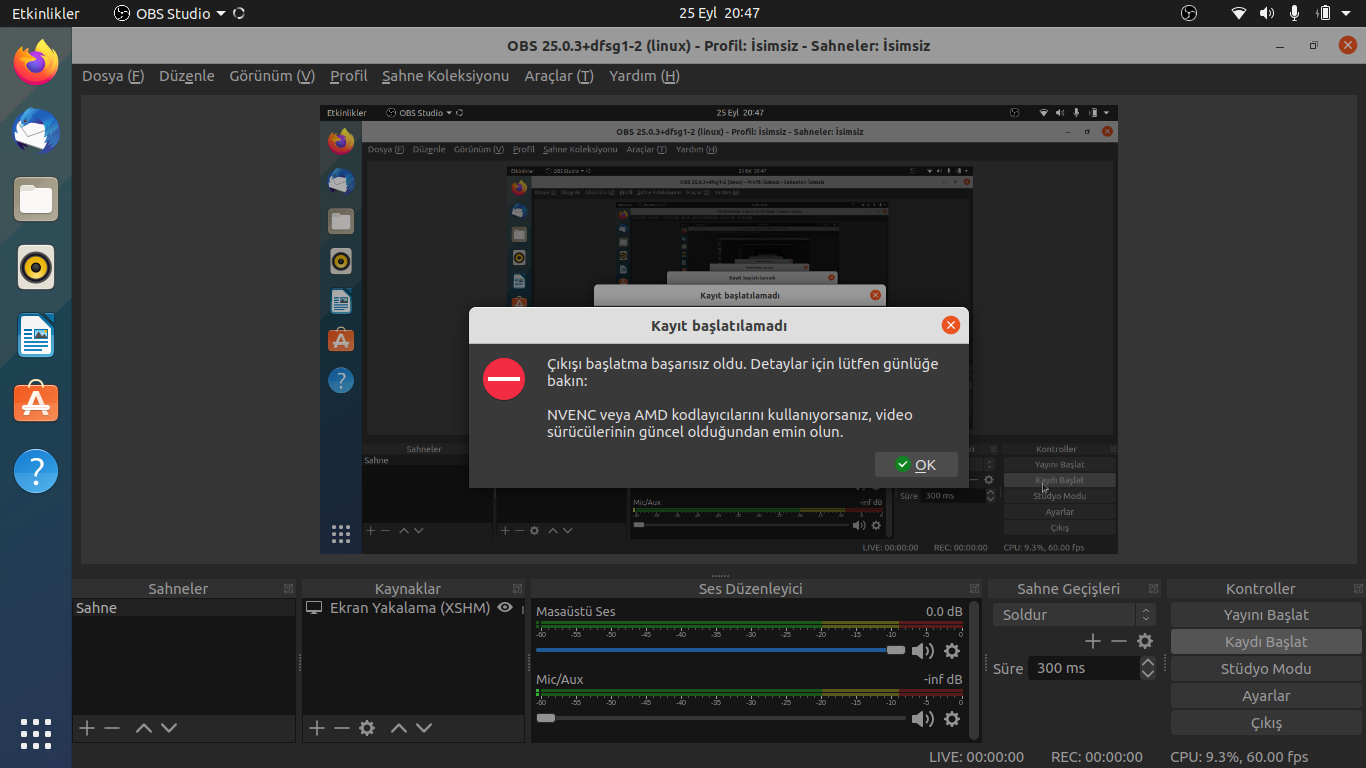Hide the Ekran Yakalama (XSHM) source with the eye icon
This screenshot has height=768, width=1366.
click(x=505, y=607)
